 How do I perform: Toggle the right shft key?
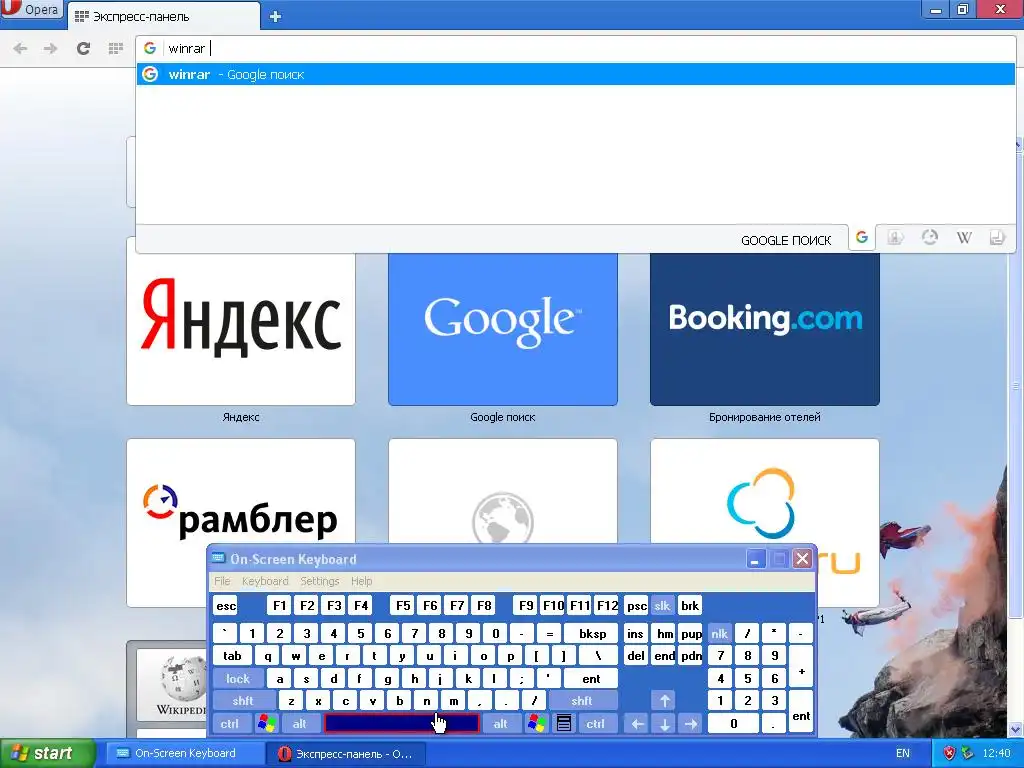pyautogui.click(x=581, y=701)
